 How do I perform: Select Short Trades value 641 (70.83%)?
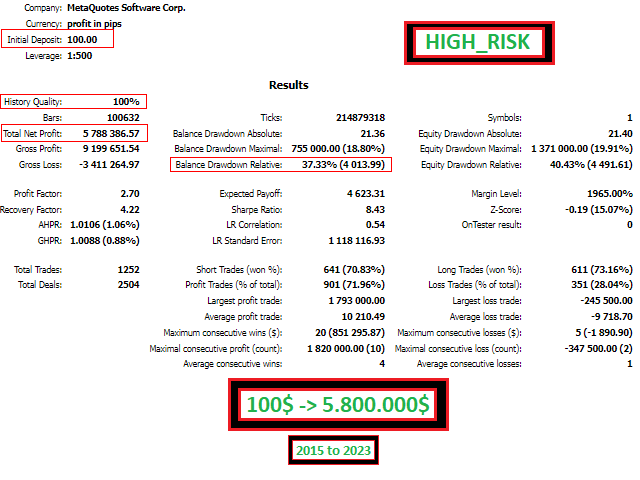click(x=354, y=269)
